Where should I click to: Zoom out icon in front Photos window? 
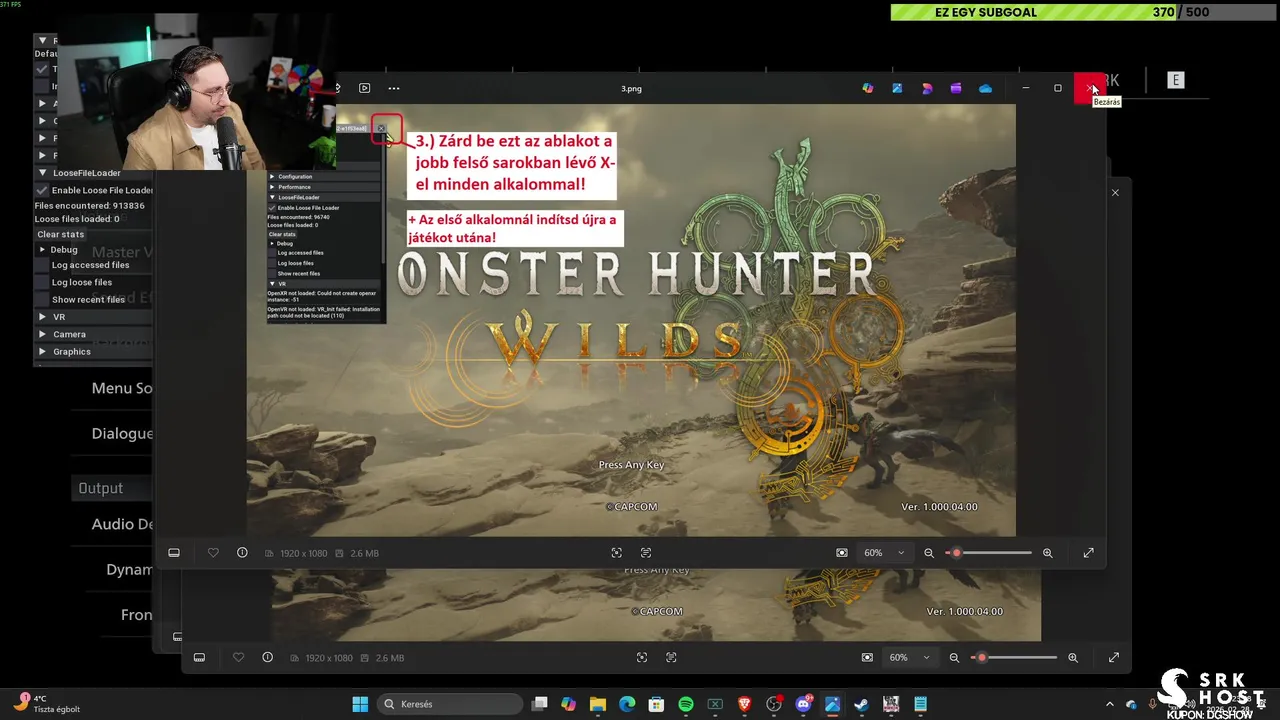929,553
